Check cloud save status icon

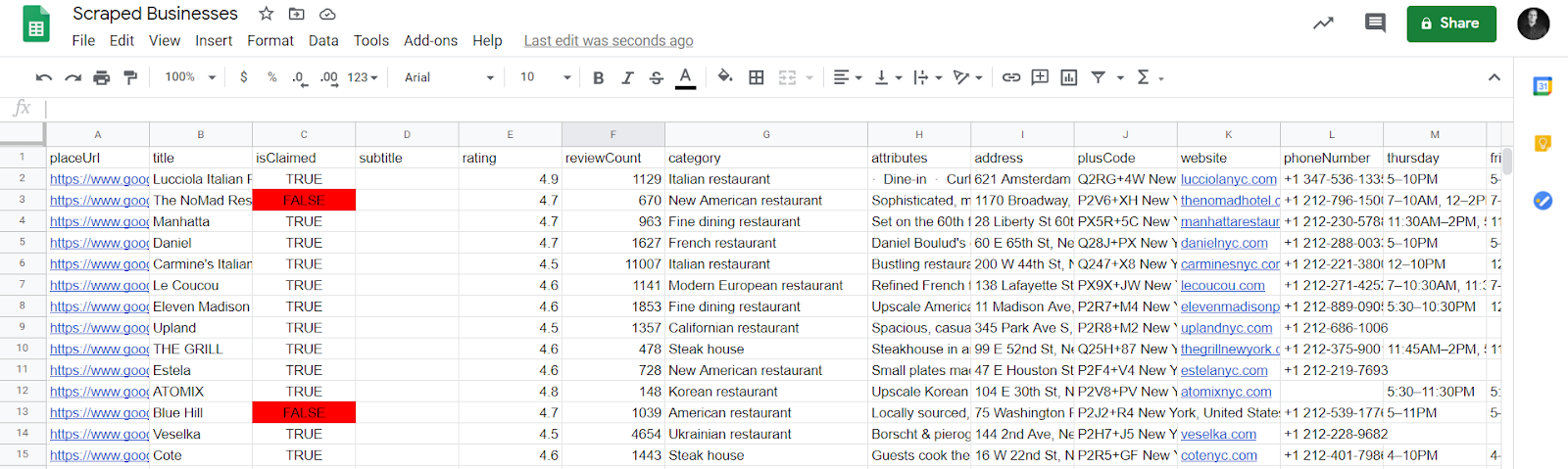point(327,14)
